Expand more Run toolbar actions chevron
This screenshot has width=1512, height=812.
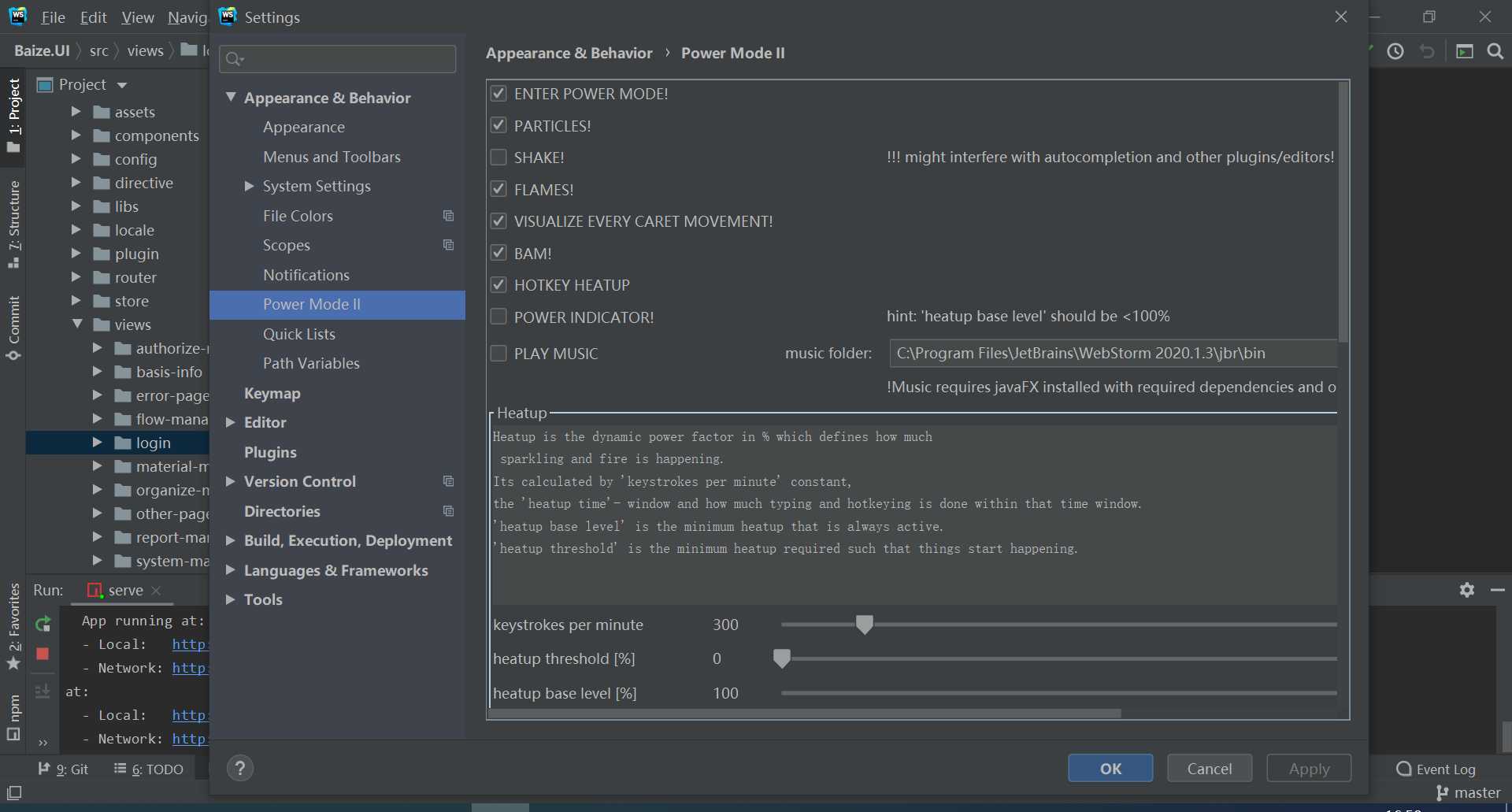point(43,742)
